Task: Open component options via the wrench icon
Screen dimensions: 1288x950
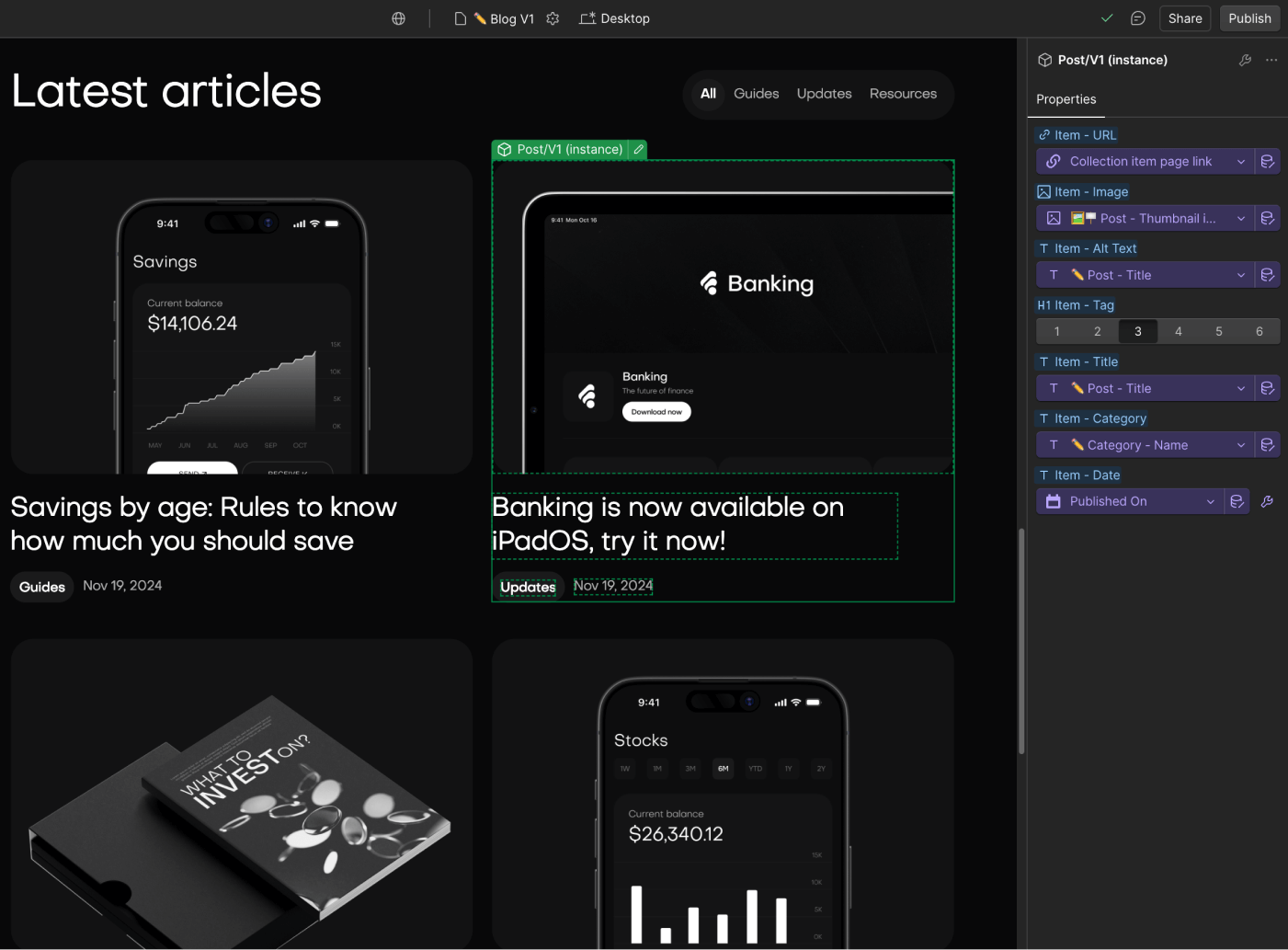Action: point(1245,60)
